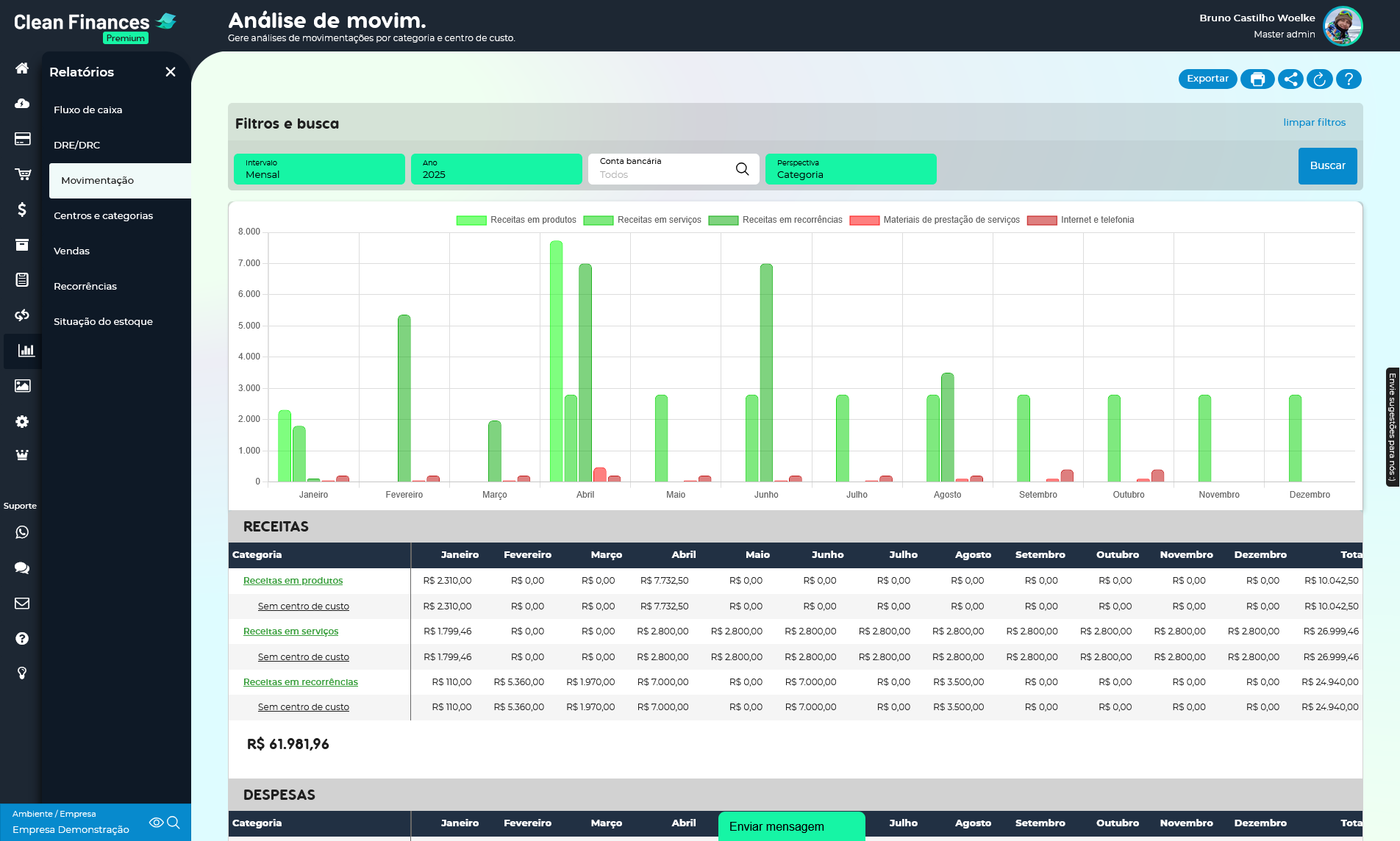Open the Ano 2025 dropdown

point(496,169)
